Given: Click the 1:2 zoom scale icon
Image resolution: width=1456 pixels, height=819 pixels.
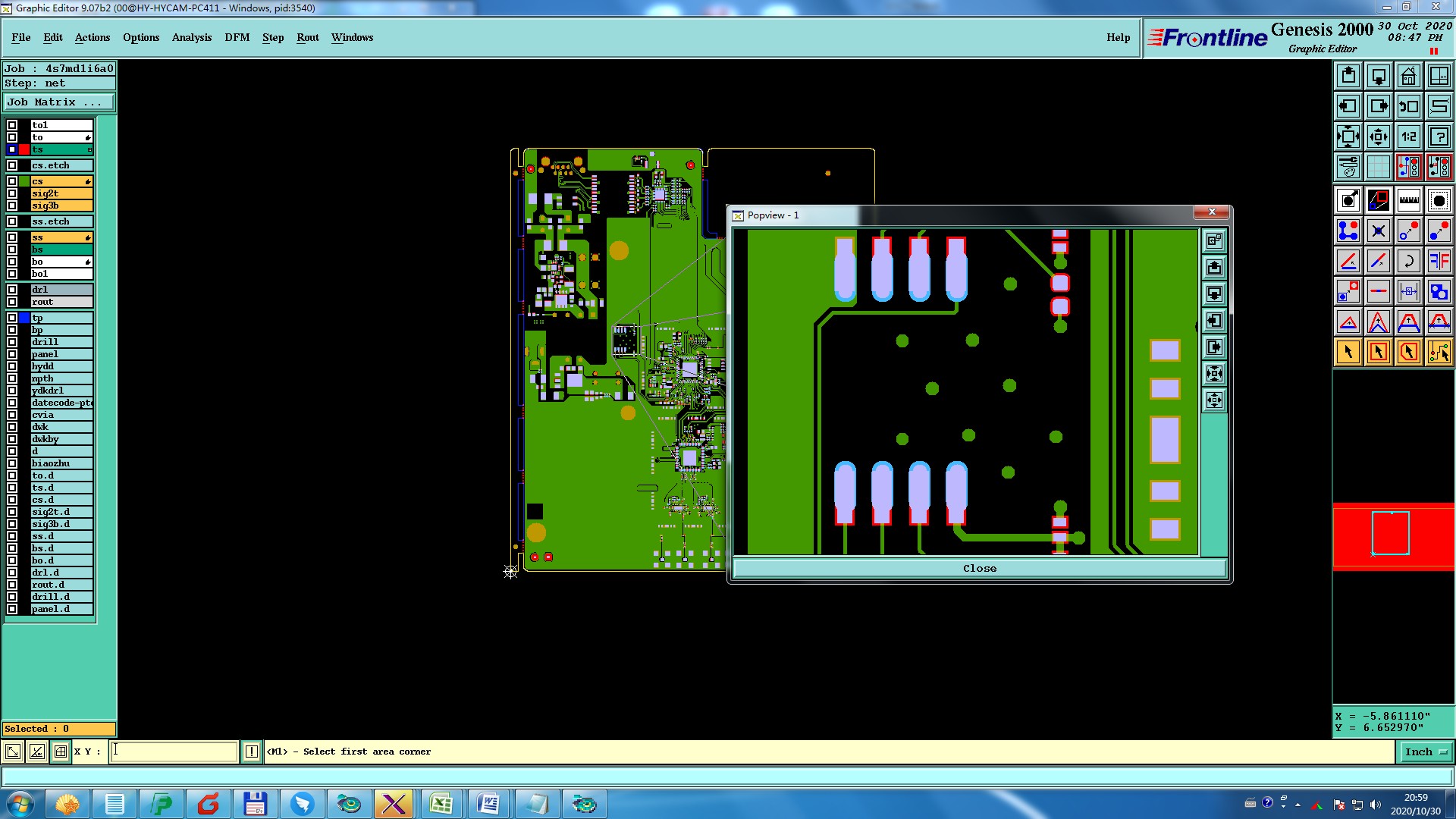Looking at the screenshot, I should pos(1408,136).
